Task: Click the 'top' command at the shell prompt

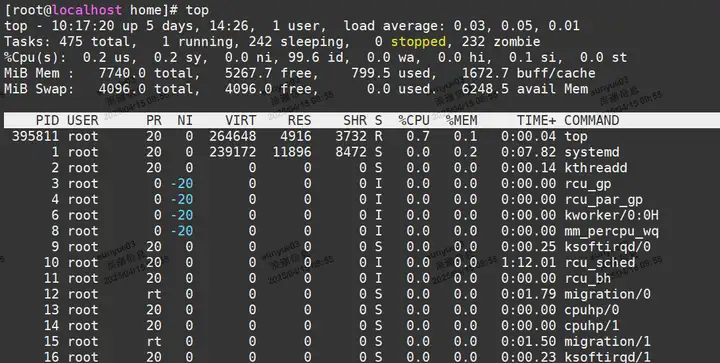Action: click(197, 10)
